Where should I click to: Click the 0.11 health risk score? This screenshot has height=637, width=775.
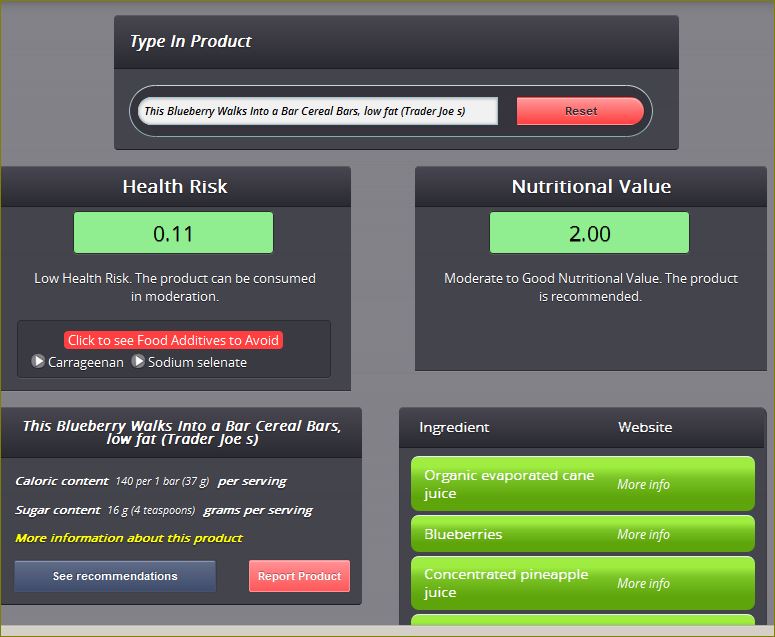tap(173, 233)
